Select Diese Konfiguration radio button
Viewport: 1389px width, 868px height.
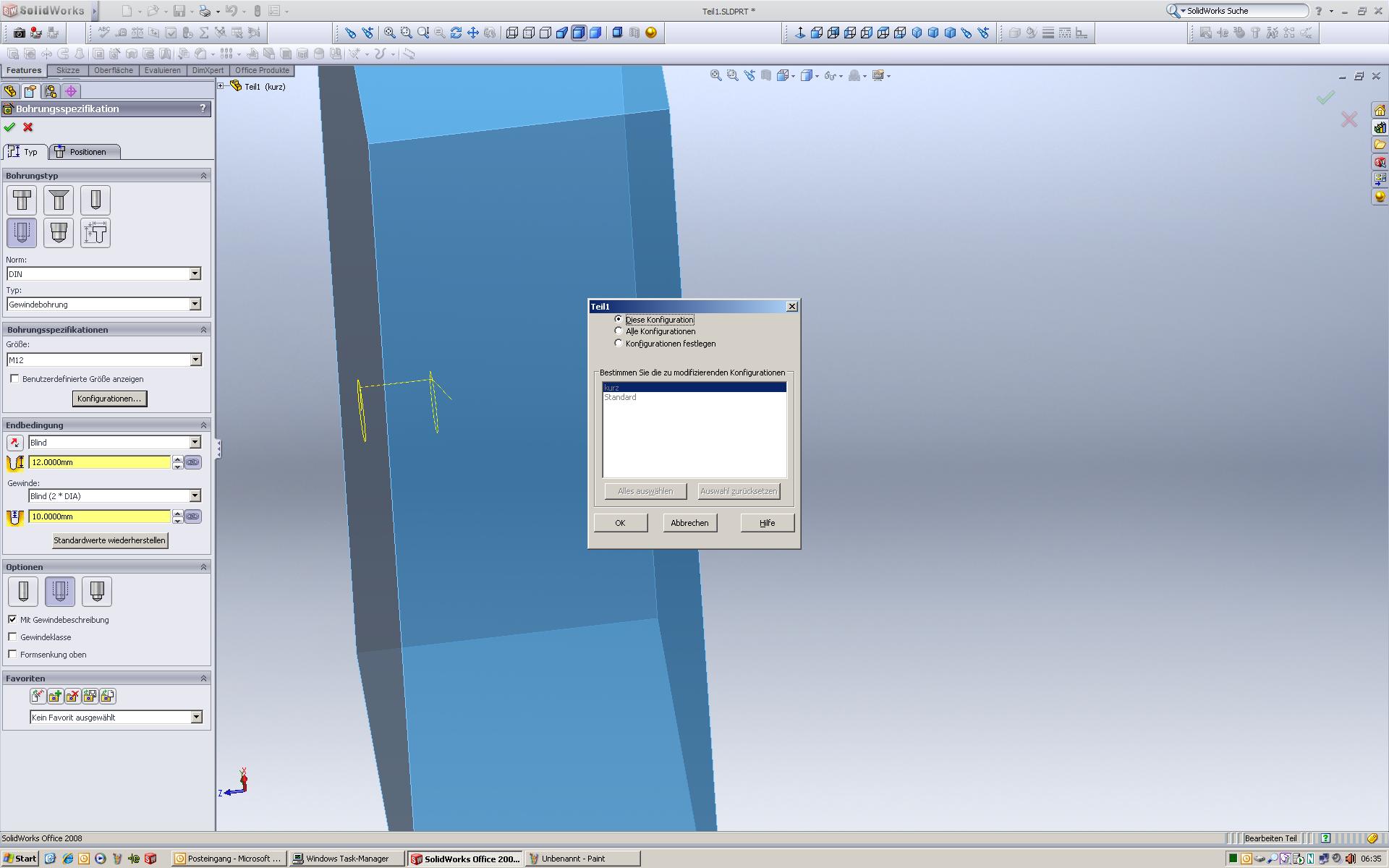[619, 319]
